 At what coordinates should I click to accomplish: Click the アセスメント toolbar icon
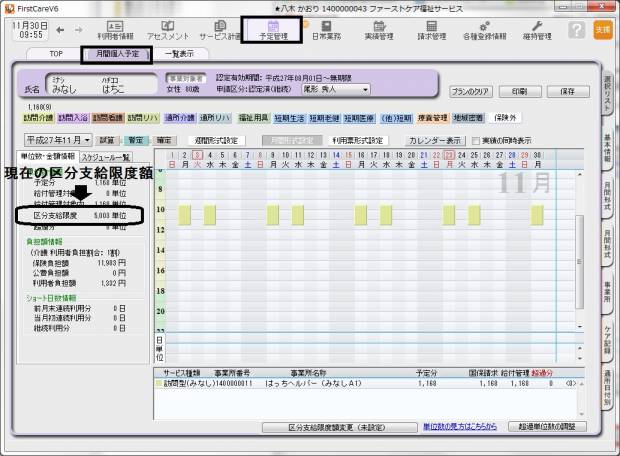tap(166, 30)
